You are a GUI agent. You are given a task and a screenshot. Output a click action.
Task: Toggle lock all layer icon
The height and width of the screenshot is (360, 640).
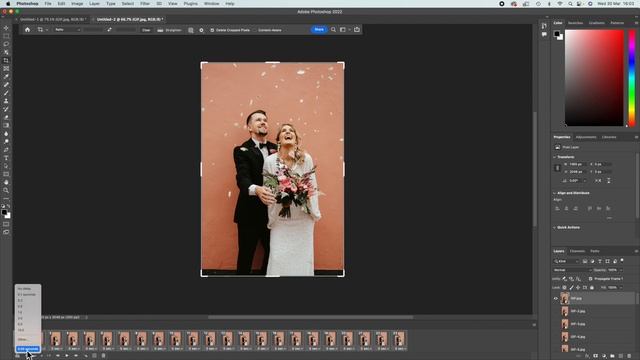pyautogui.click(x=592, y=287)
